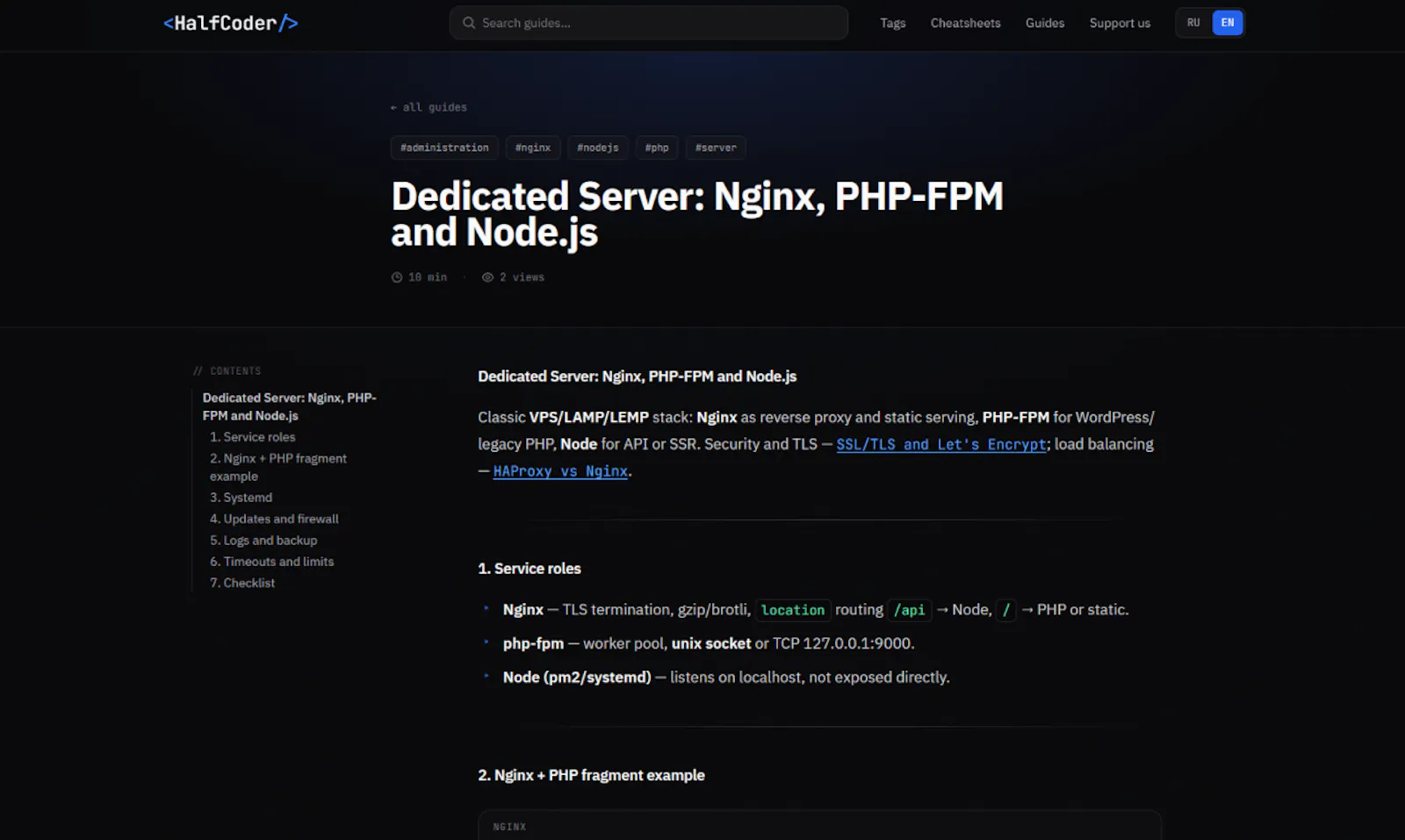1405x840 pixels.
Task: Click the 'location' inline code chip
Action: pyautogui.click(x=793, y=610)
